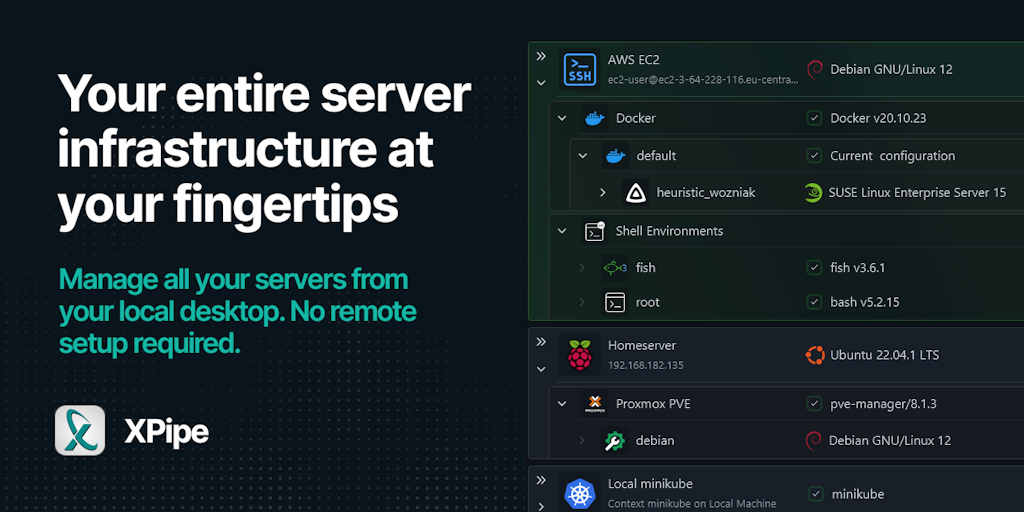
Task: Collapse the Proxmox PVE entry
Action: pos(562,404)
